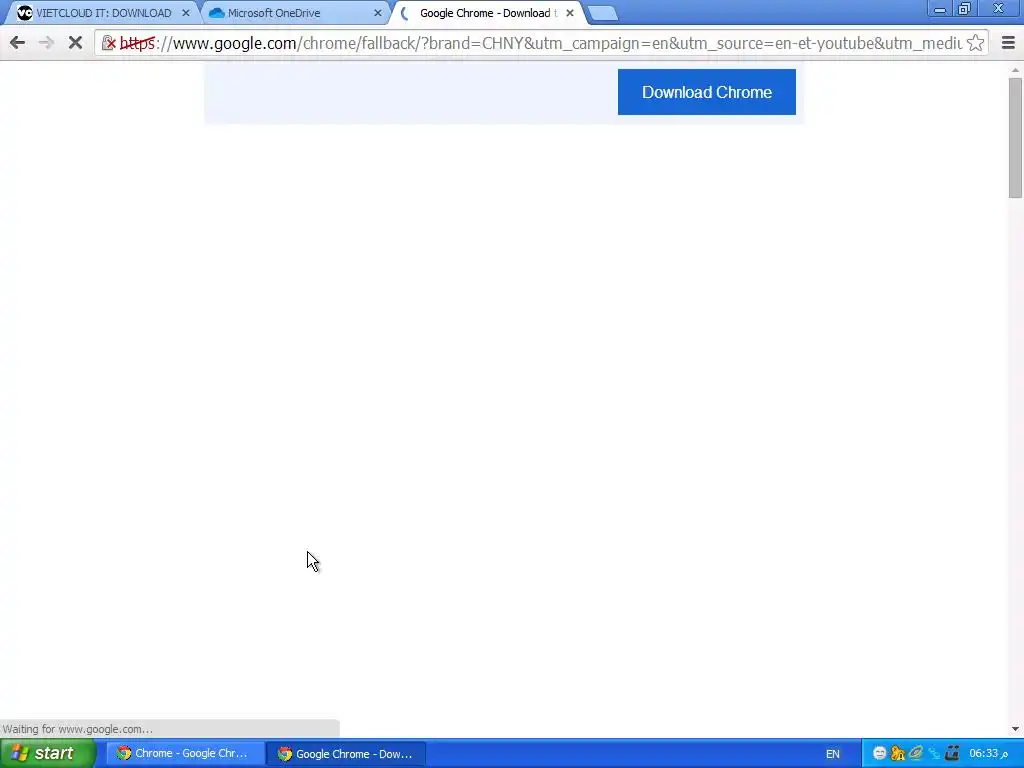The image size is (1024, 768).
Task: Click the green oval tray icon
Action: point(916,754)
